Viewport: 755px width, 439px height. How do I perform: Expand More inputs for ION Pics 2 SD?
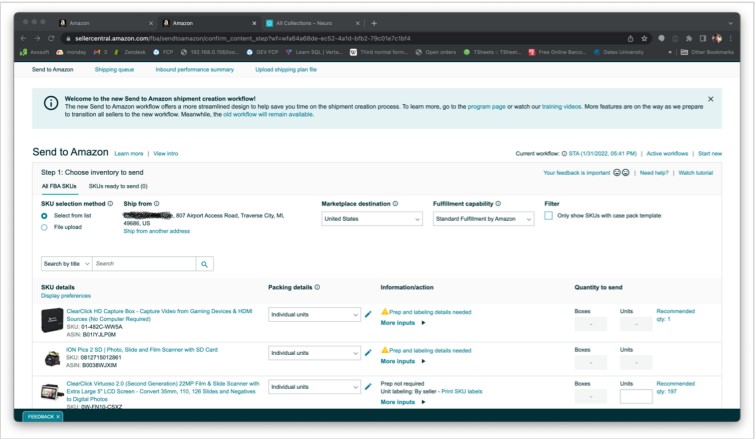coord(403,362)
